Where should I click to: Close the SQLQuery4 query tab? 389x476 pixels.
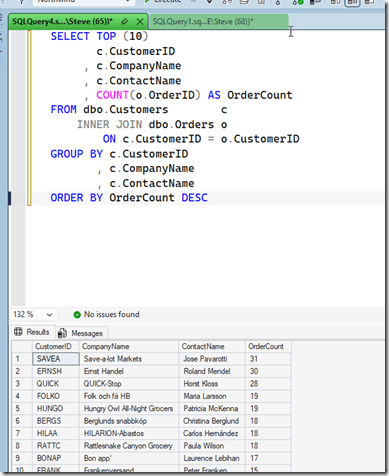click(140, 22)
